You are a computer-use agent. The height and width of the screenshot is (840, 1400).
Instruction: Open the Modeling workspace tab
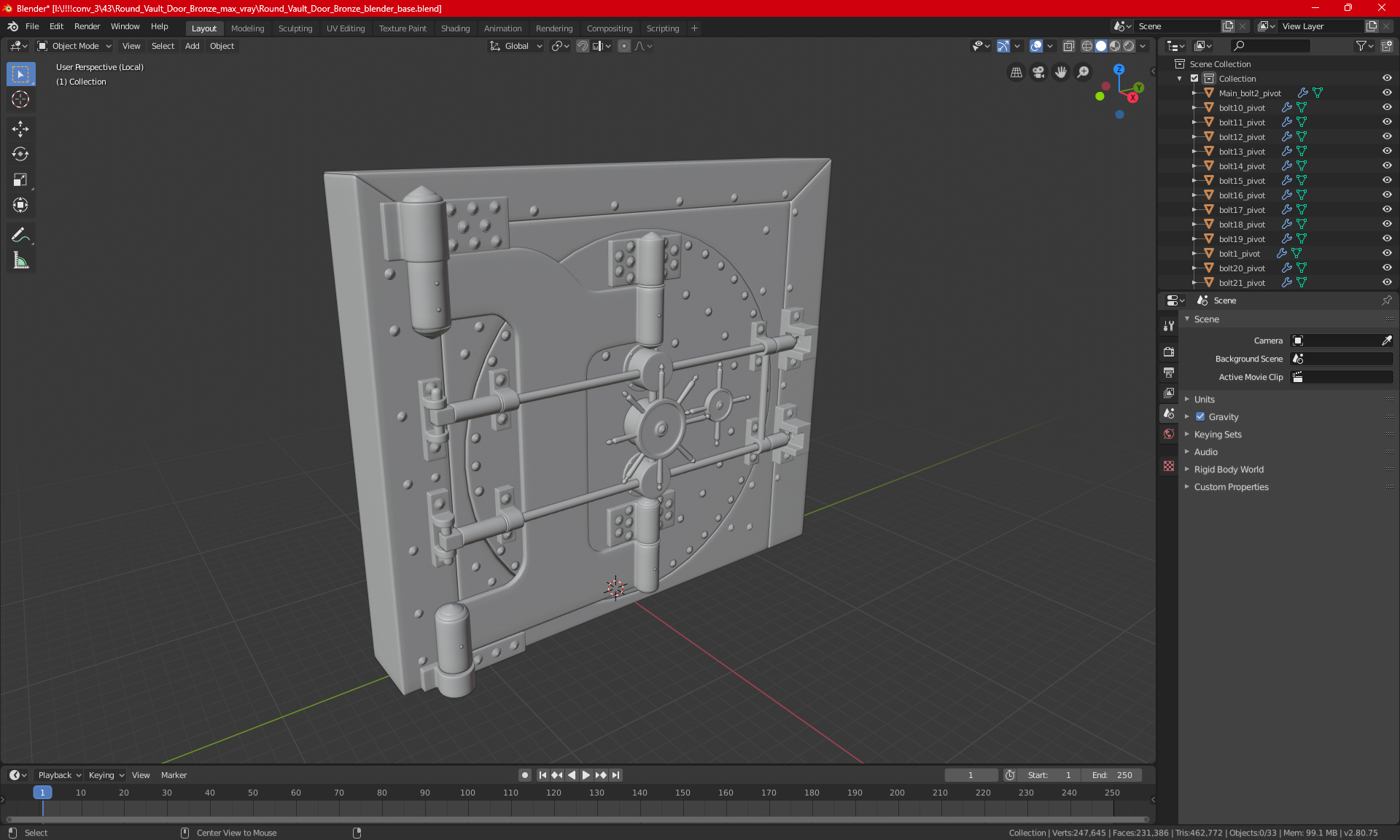coord(247,27)
